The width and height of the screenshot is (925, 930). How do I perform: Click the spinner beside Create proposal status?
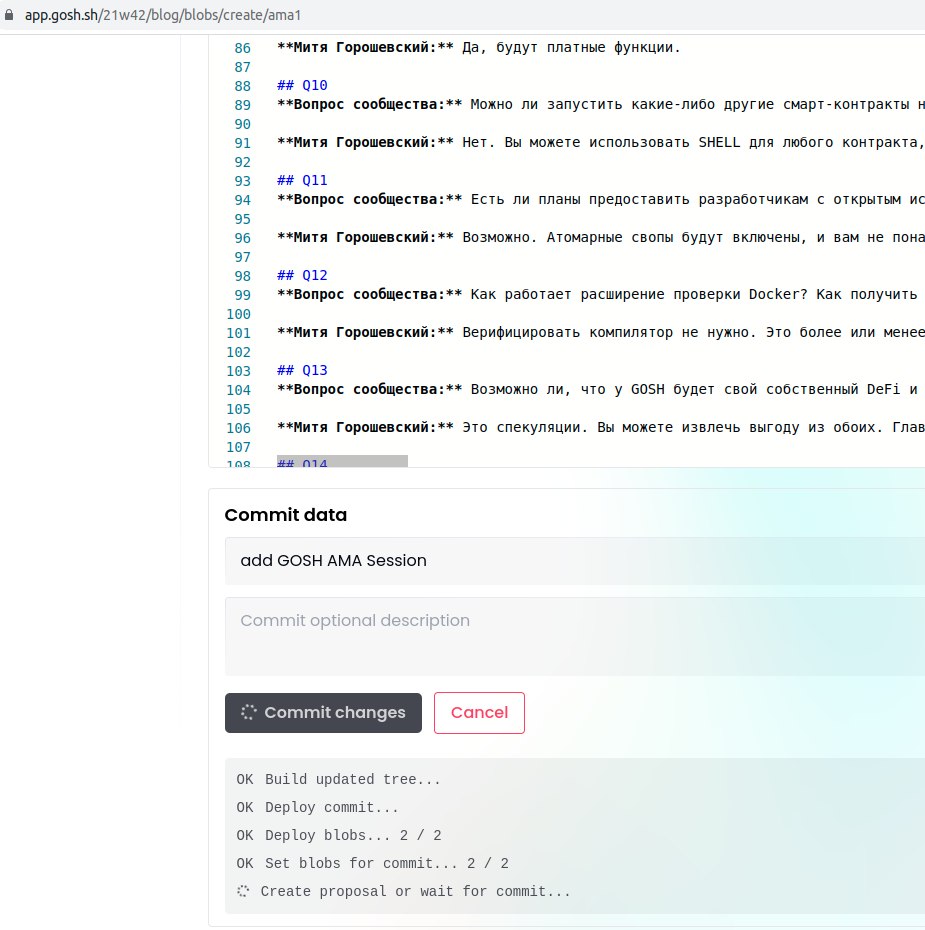tap(244, 891)
